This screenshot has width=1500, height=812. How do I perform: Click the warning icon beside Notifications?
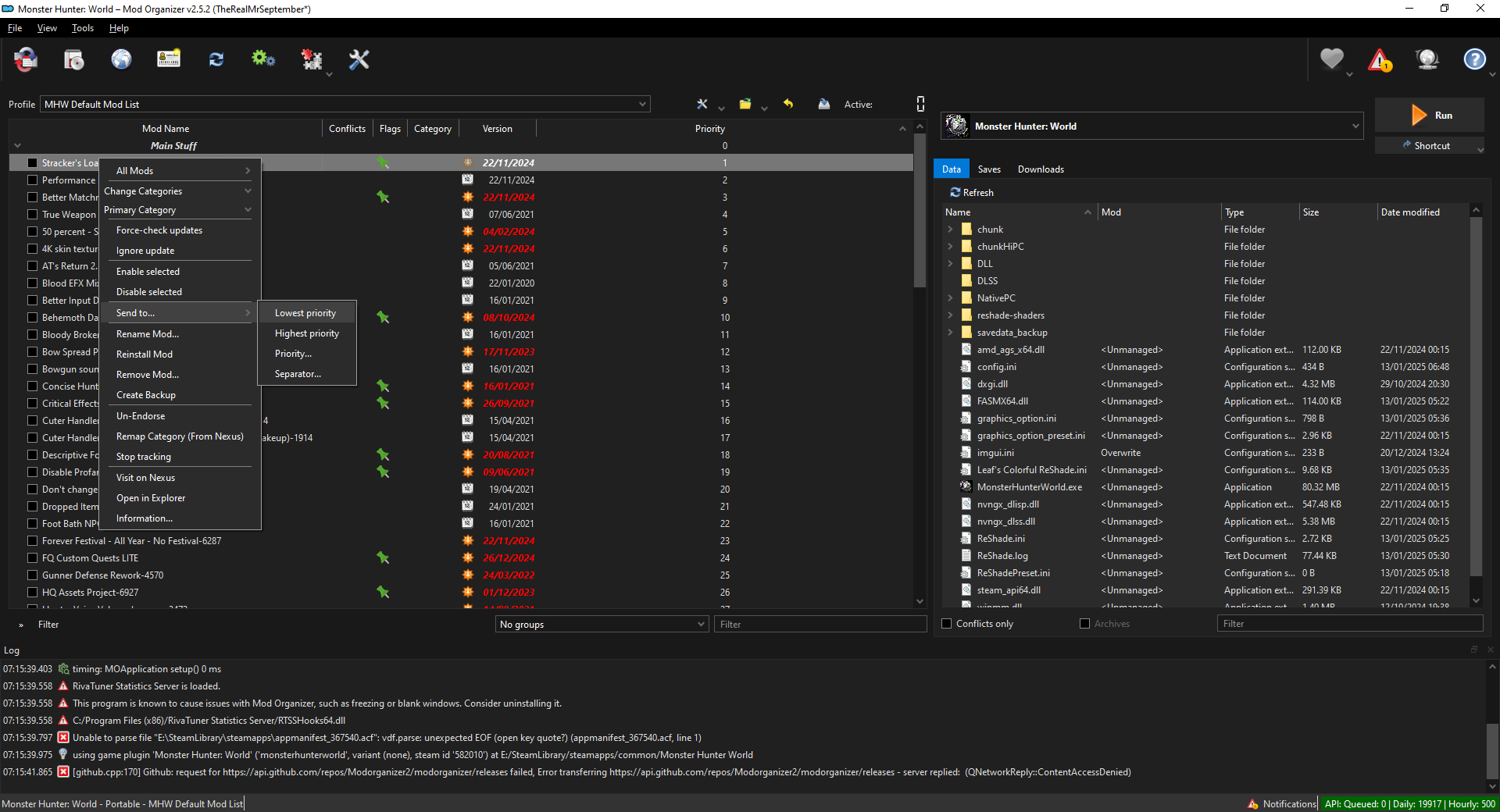1253,803
